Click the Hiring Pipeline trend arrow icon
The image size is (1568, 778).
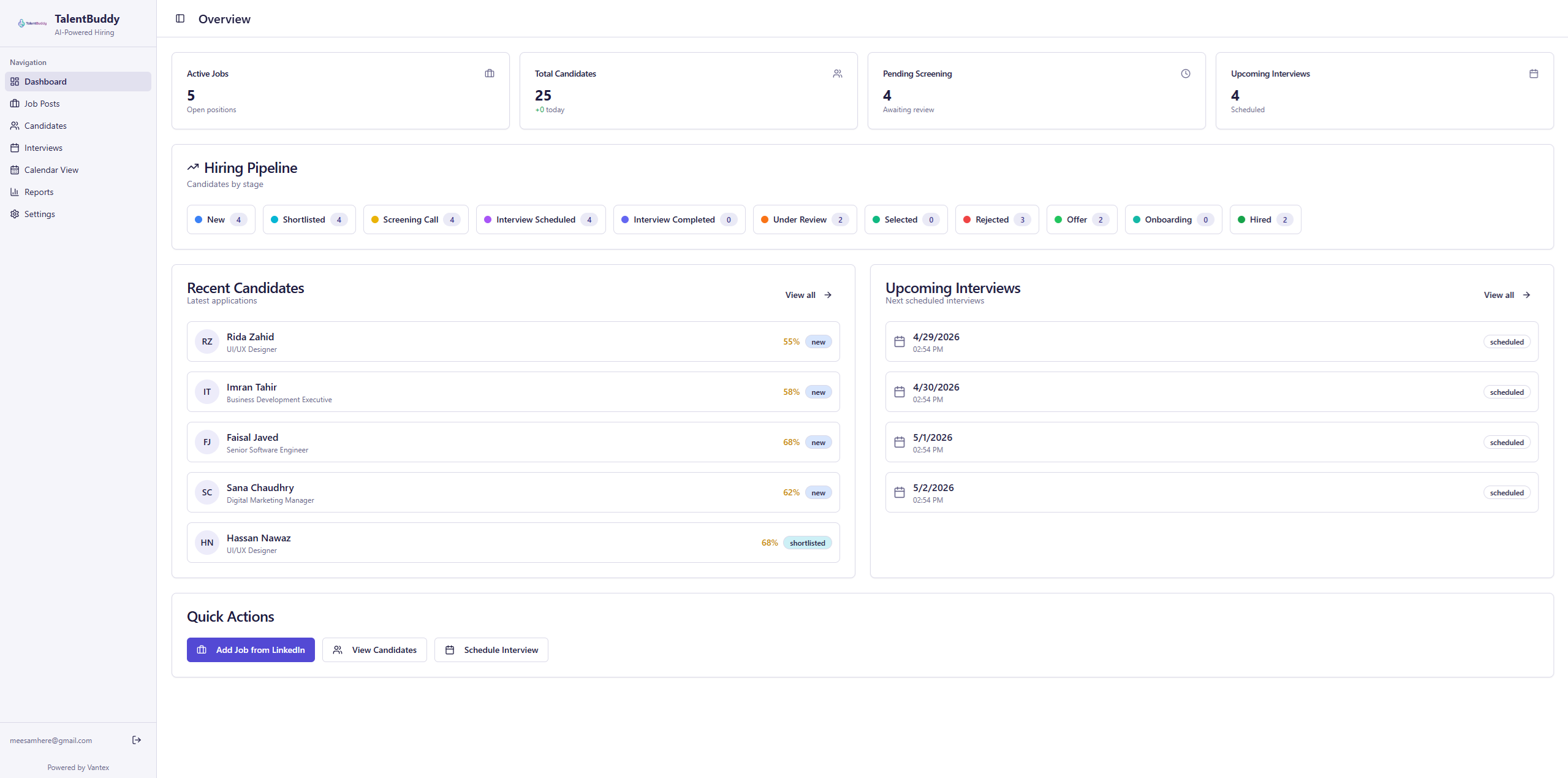pyautogui.click(x=193, y=167)
